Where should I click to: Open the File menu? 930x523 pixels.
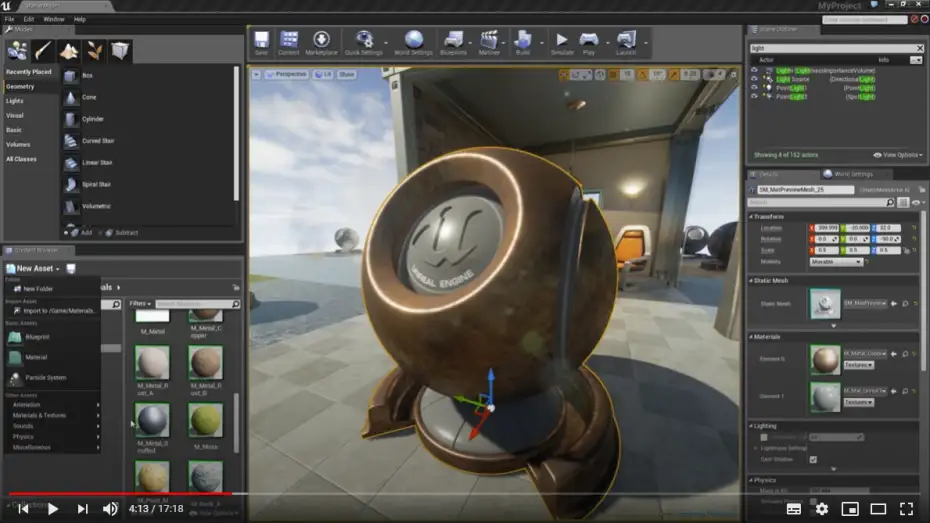[9, 19]
